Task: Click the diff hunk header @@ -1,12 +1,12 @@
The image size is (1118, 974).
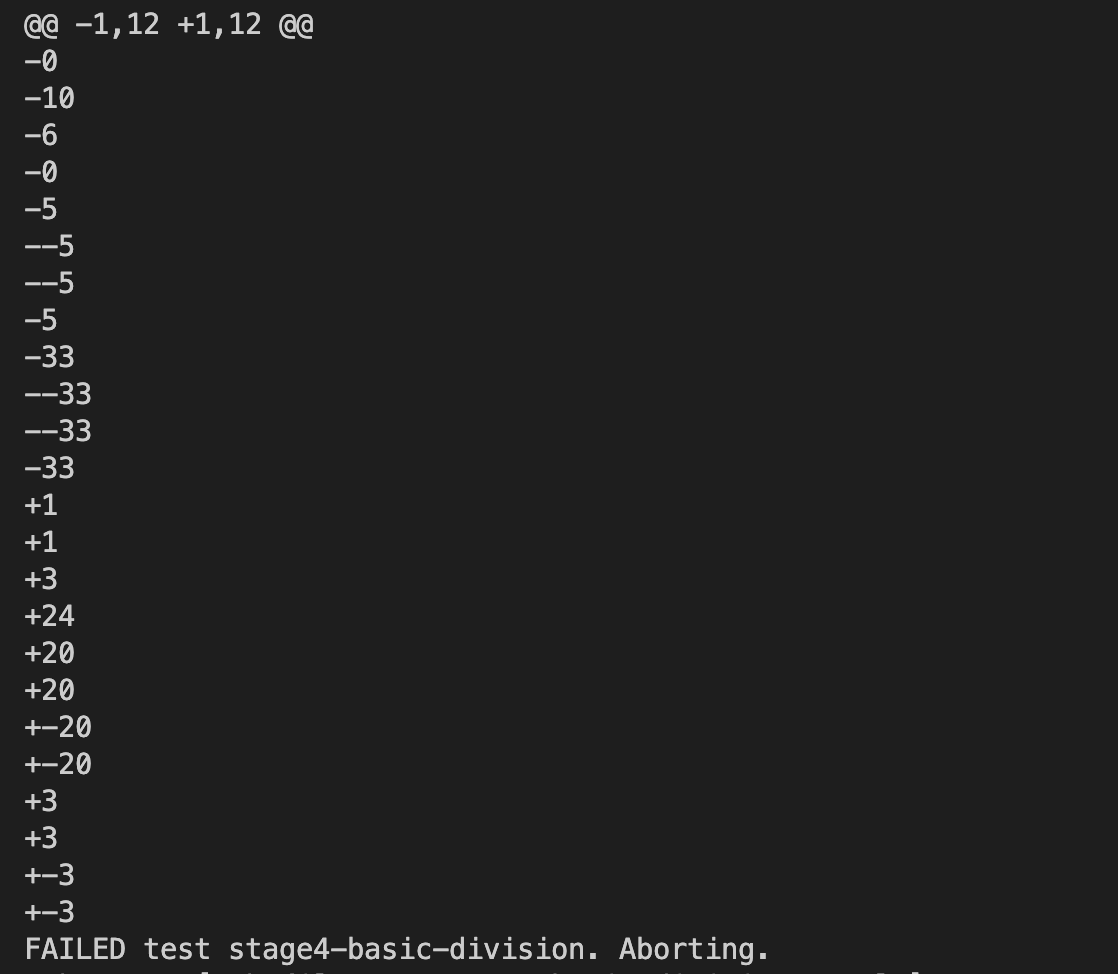Action: [168, 24]
